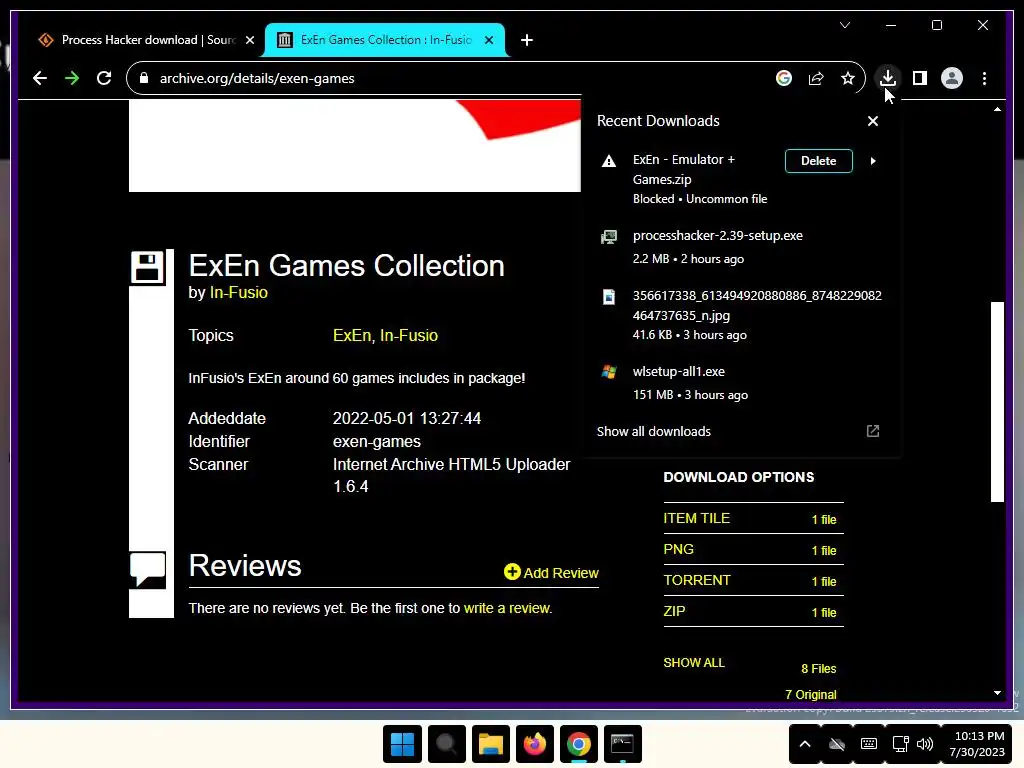Open Windows Start menu
Image resolution: width=1024 pixels, height=768 pixels.
coord(402,744)
